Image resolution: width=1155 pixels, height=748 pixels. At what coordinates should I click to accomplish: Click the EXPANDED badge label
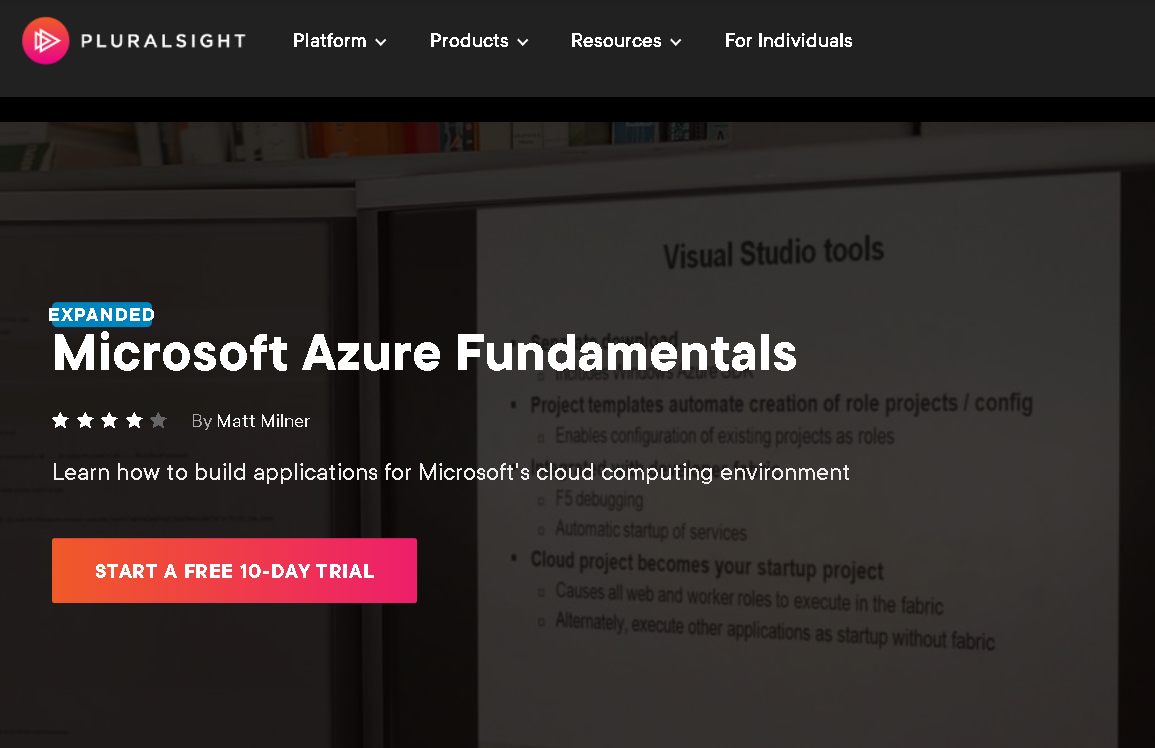102,315
